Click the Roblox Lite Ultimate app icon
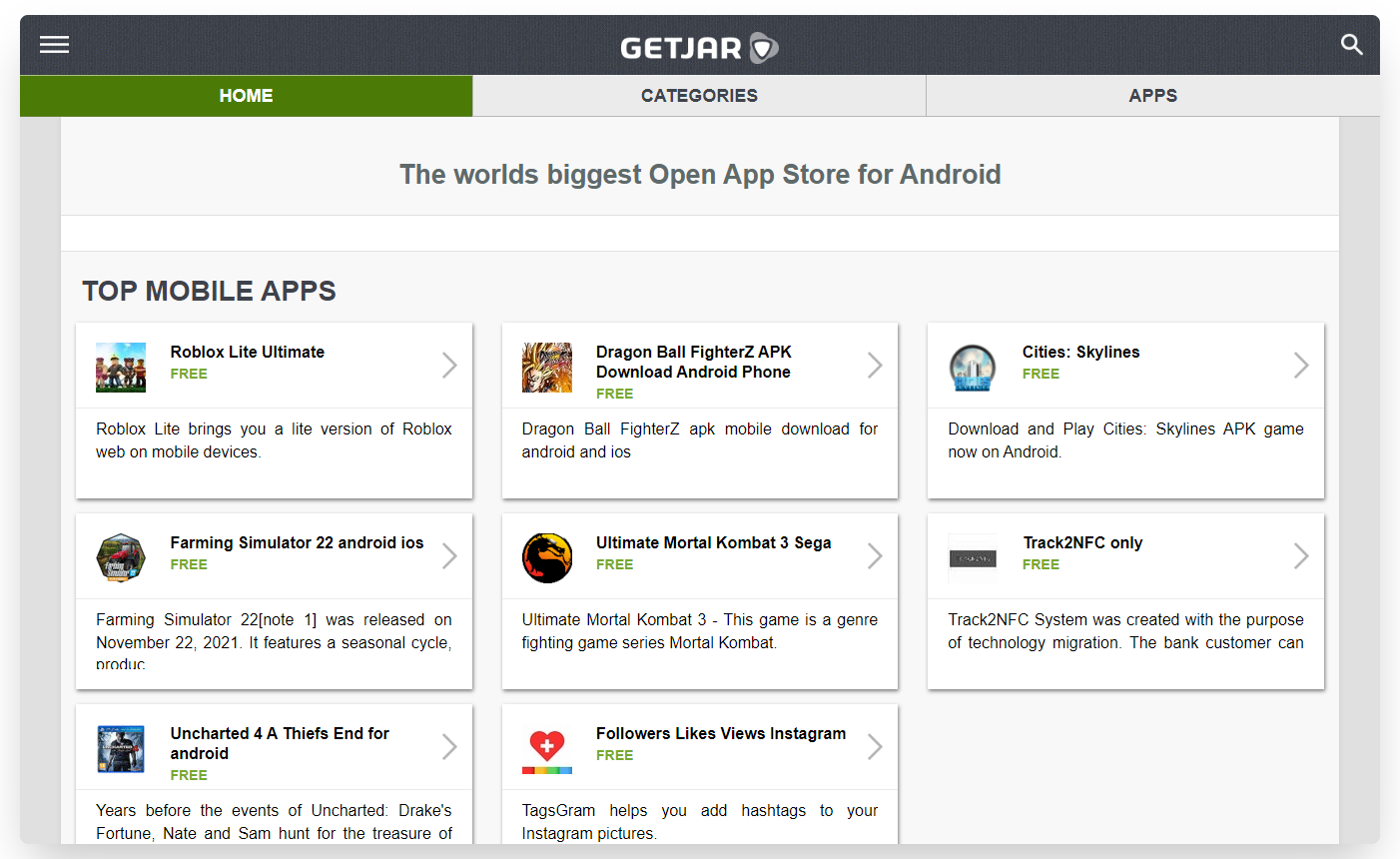The width and height of the screenshot is (1400, 859). click(x=121, y=366)
